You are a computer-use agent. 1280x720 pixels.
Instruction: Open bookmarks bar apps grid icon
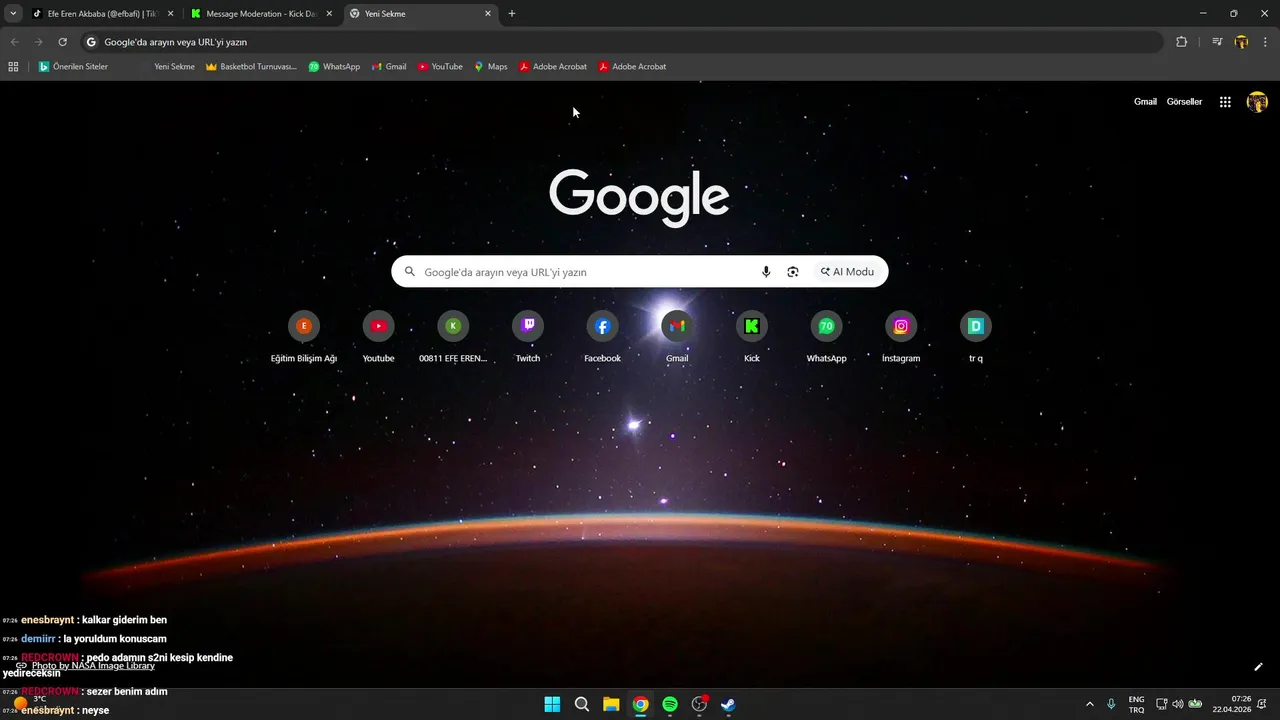click(x=13, y=67)
